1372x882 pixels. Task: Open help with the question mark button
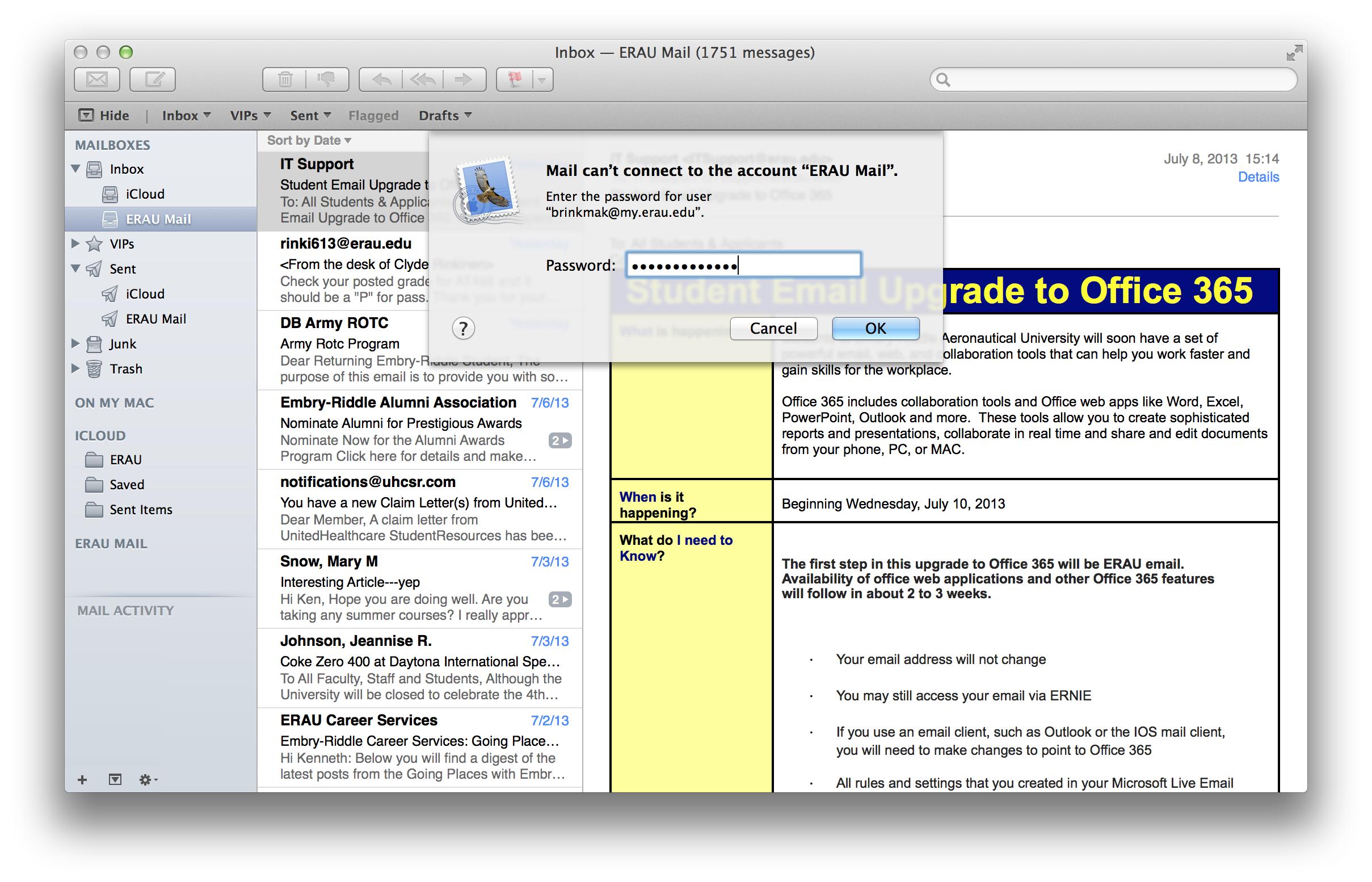click(463, 329)
